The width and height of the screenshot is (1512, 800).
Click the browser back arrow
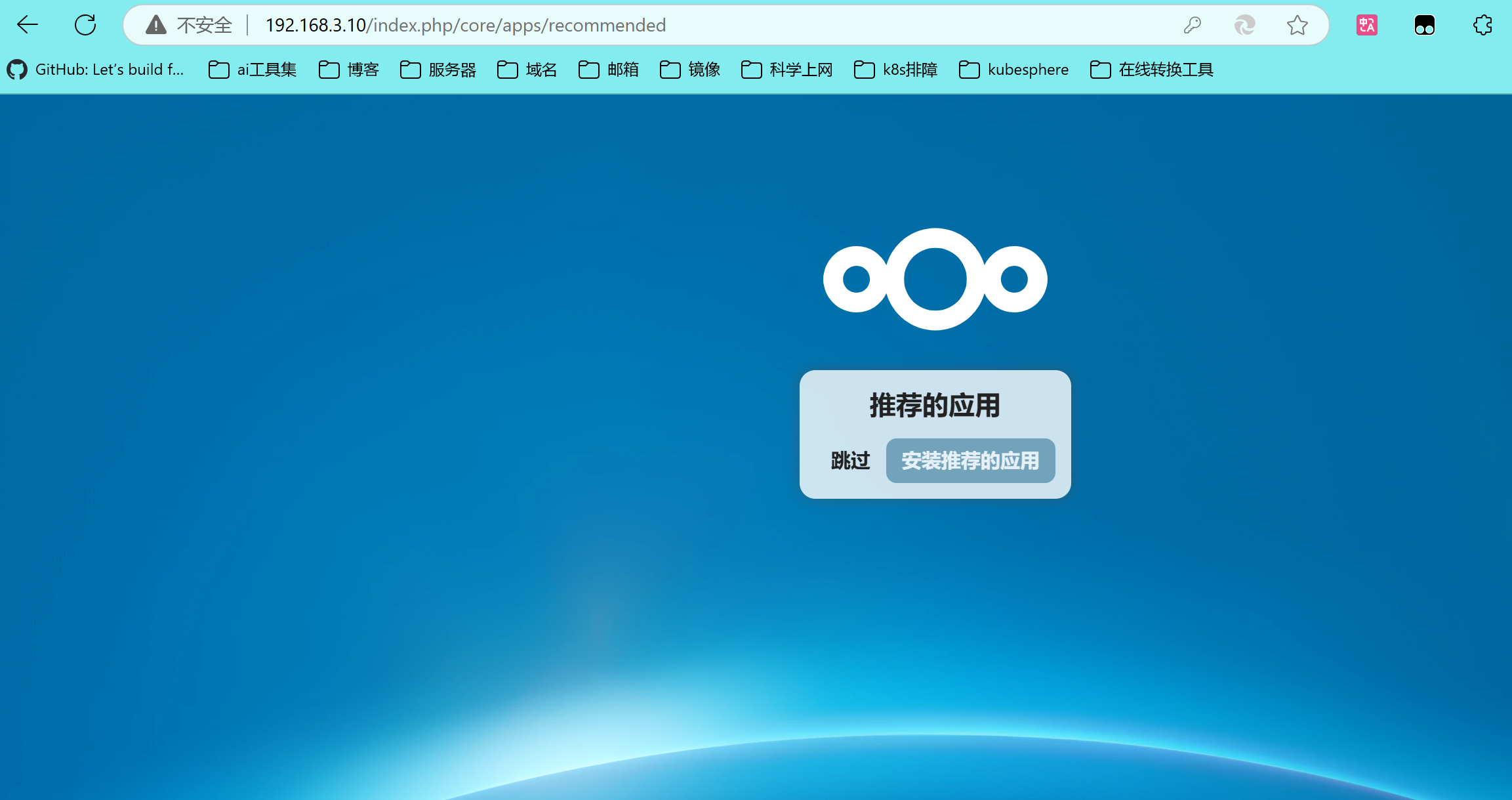tap(28, 25)
